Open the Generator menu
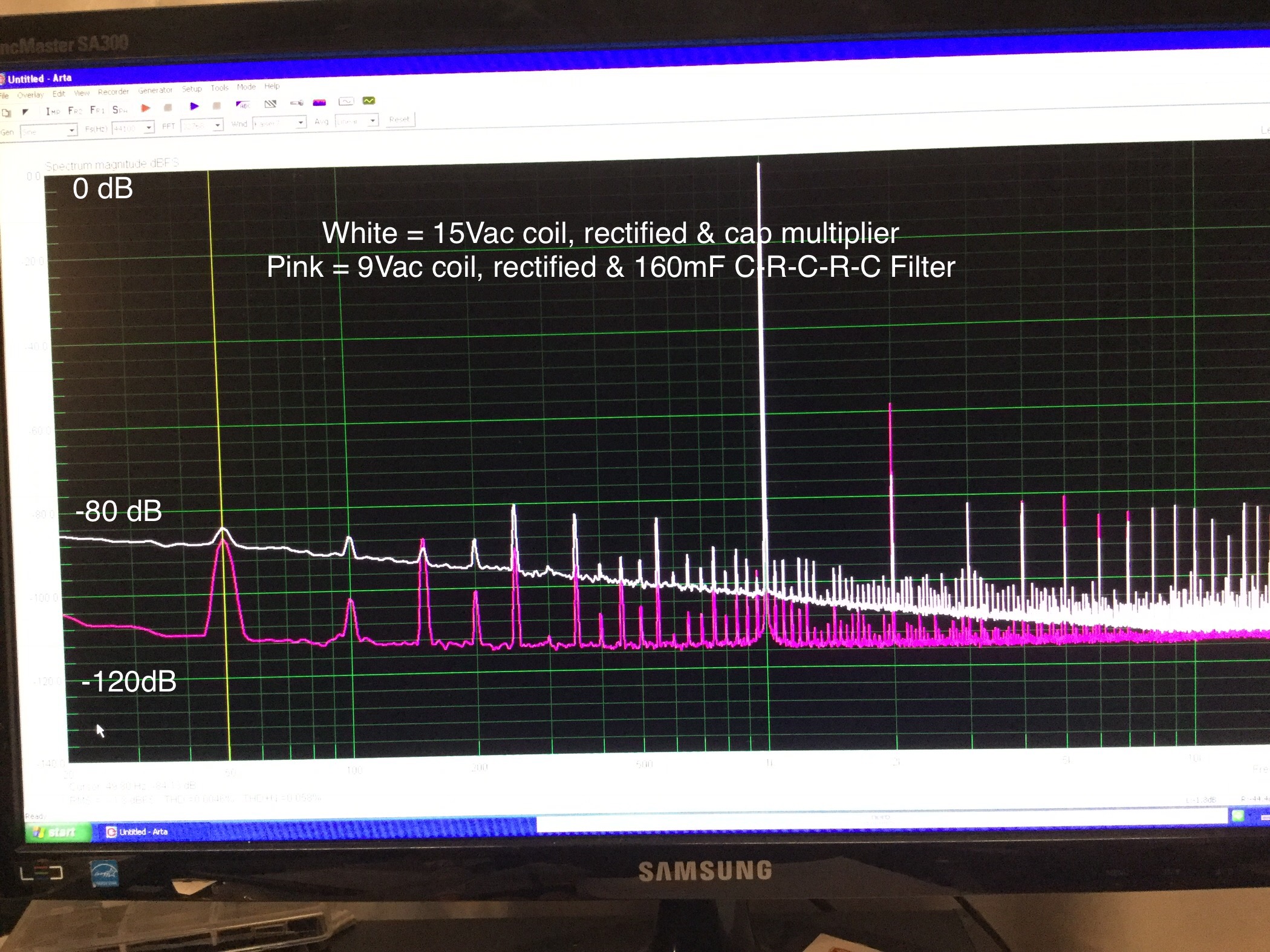Screen dimensions: 1270x952 click(155, 91)
